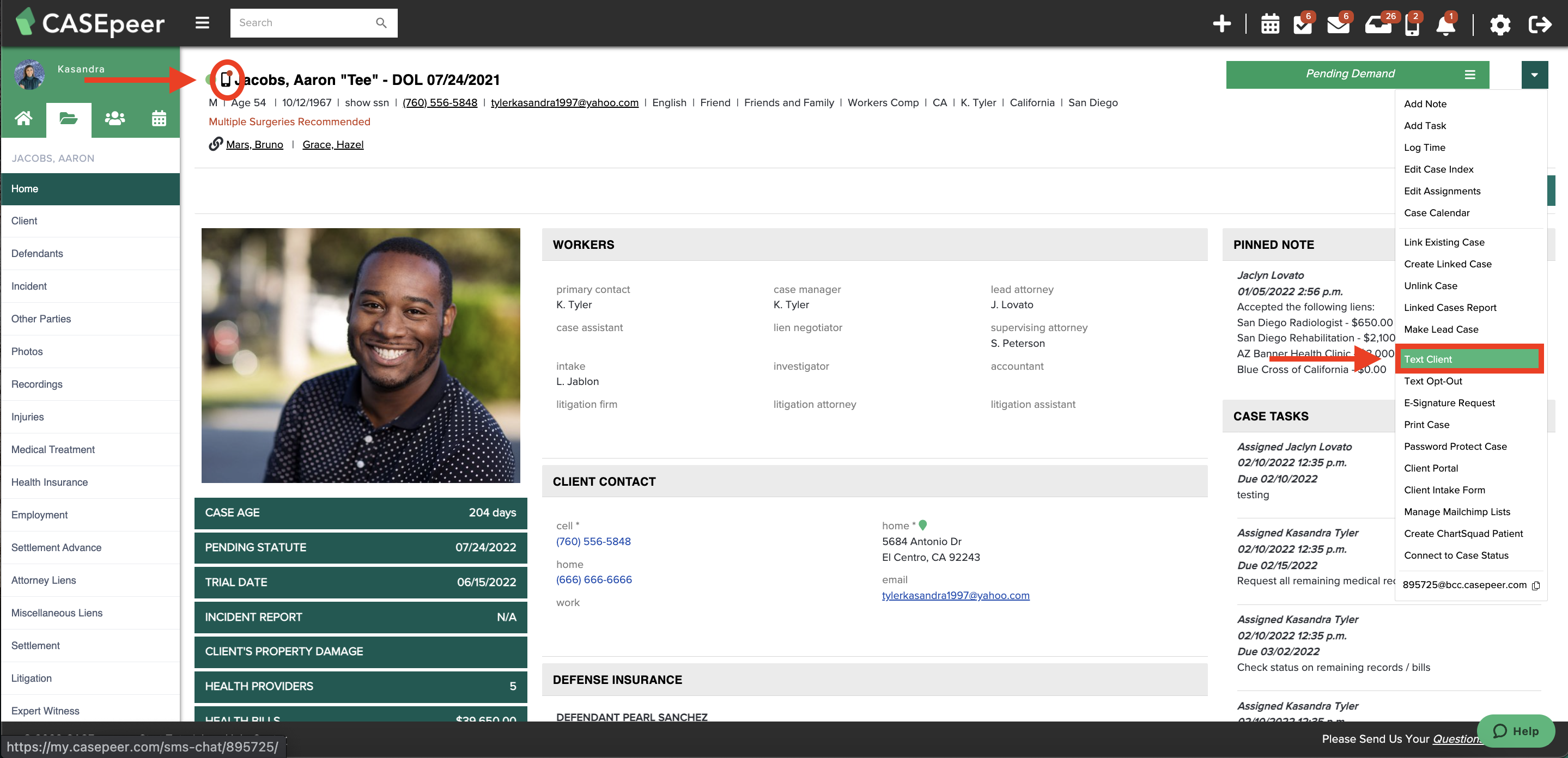Click Kasandra's profile avatar
The image size is (1568, 758).
click(x=29, y=74)
